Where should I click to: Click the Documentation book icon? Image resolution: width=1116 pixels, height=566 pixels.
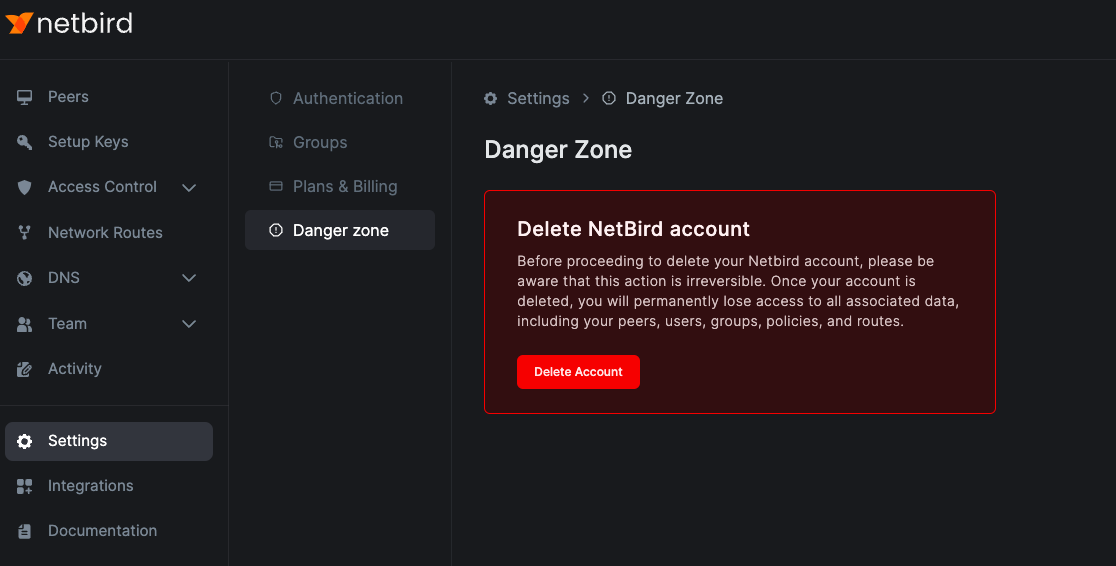pos(25,531)
